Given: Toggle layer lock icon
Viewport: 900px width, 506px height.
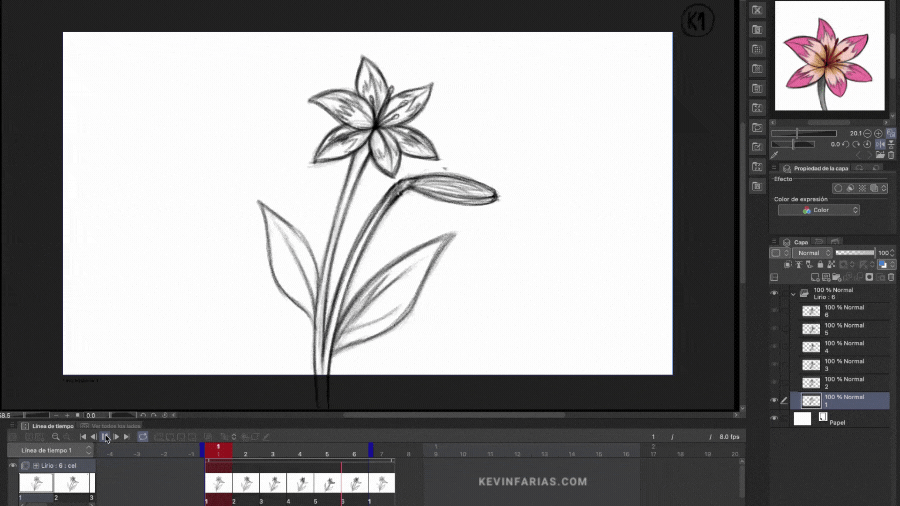Looking at the screenshot, I should coord(820,264).
